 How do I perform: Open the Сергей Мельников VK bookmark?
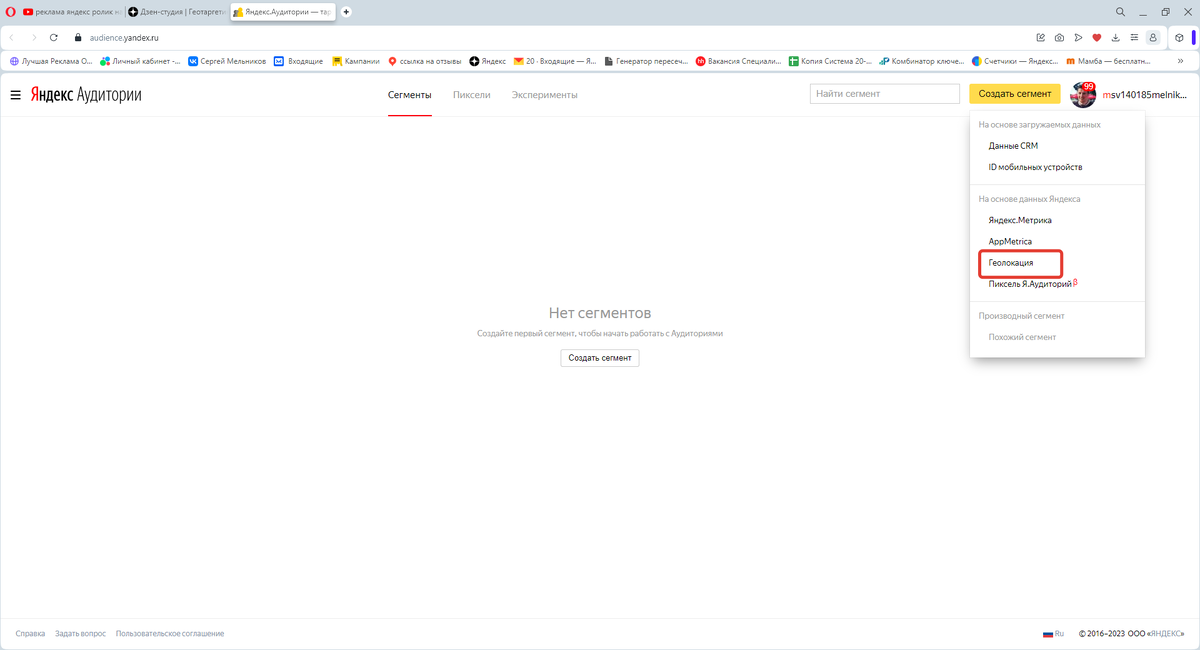[227, 61]
